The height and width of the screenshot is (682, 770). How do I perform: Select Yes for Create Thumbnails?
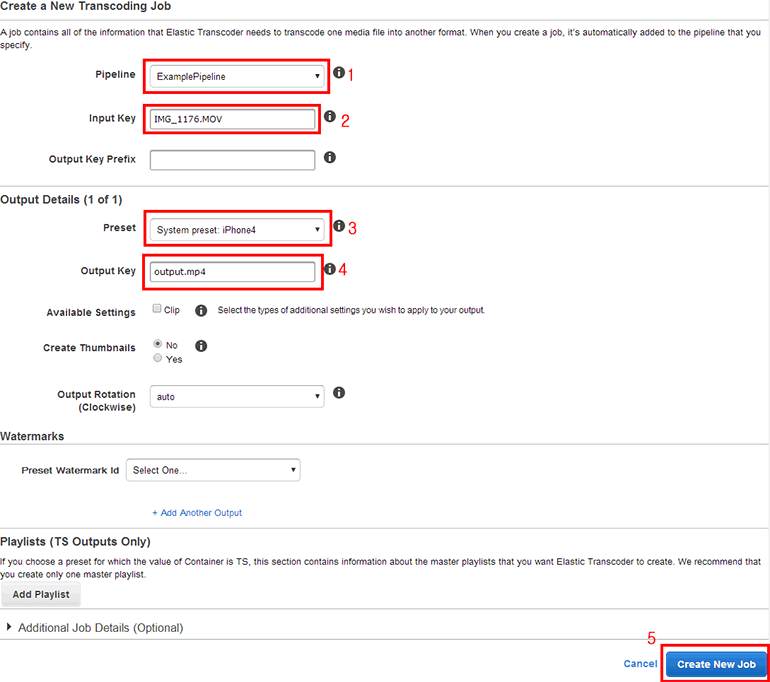tap(157, 358)
